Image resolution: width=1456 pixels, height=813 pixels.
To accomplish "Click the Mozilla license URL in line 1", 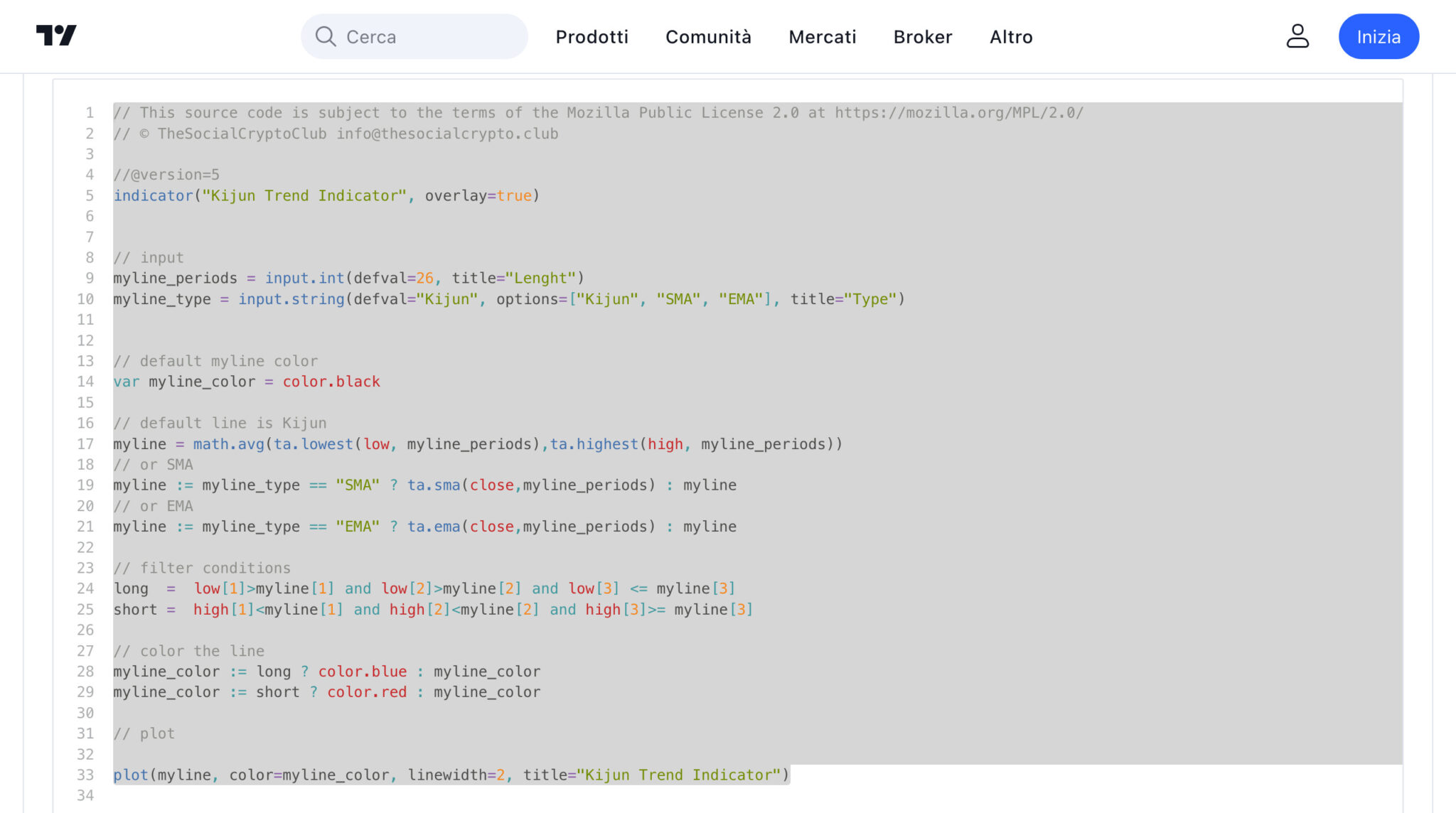I will coord(958,113).
